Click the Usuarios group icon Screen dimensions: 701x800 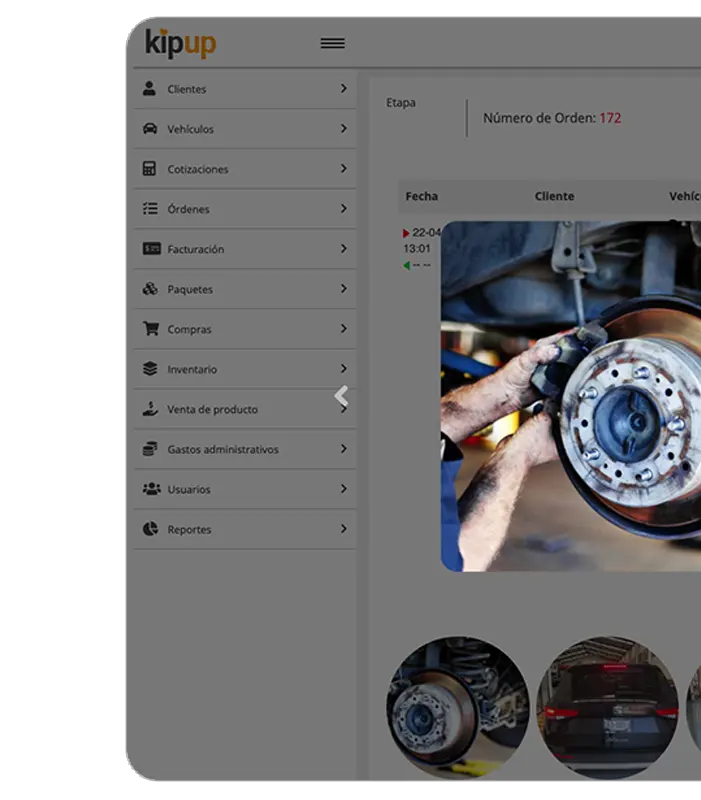tap(152, 489)
